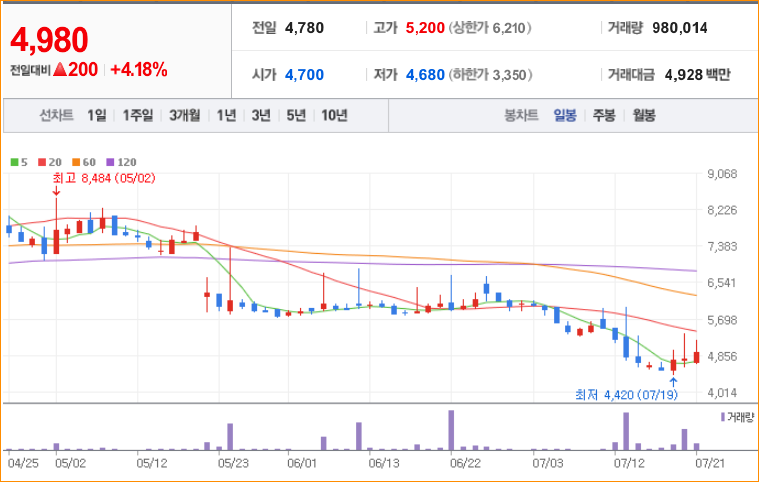Click the 선차트 label
Screen dimensions: 759x482
tap(56, 115)
